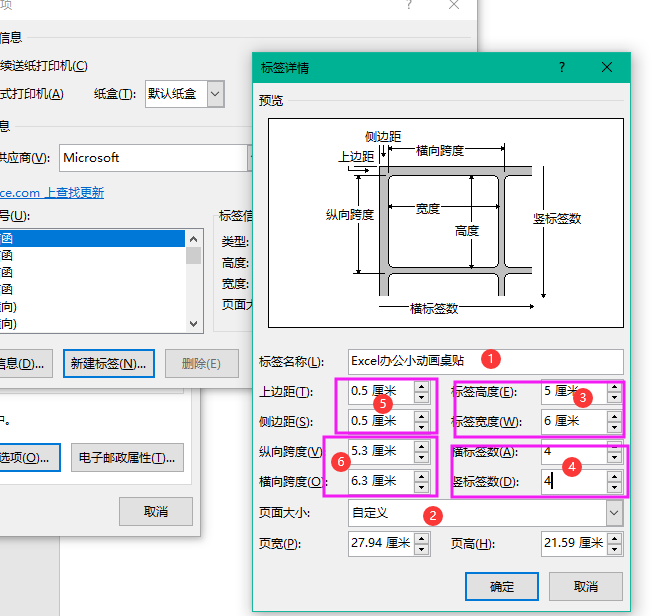Viewport: 657px width, 616px height.
Task: Click the 纵向跨度 value field
Action: (x=381, y=451)
